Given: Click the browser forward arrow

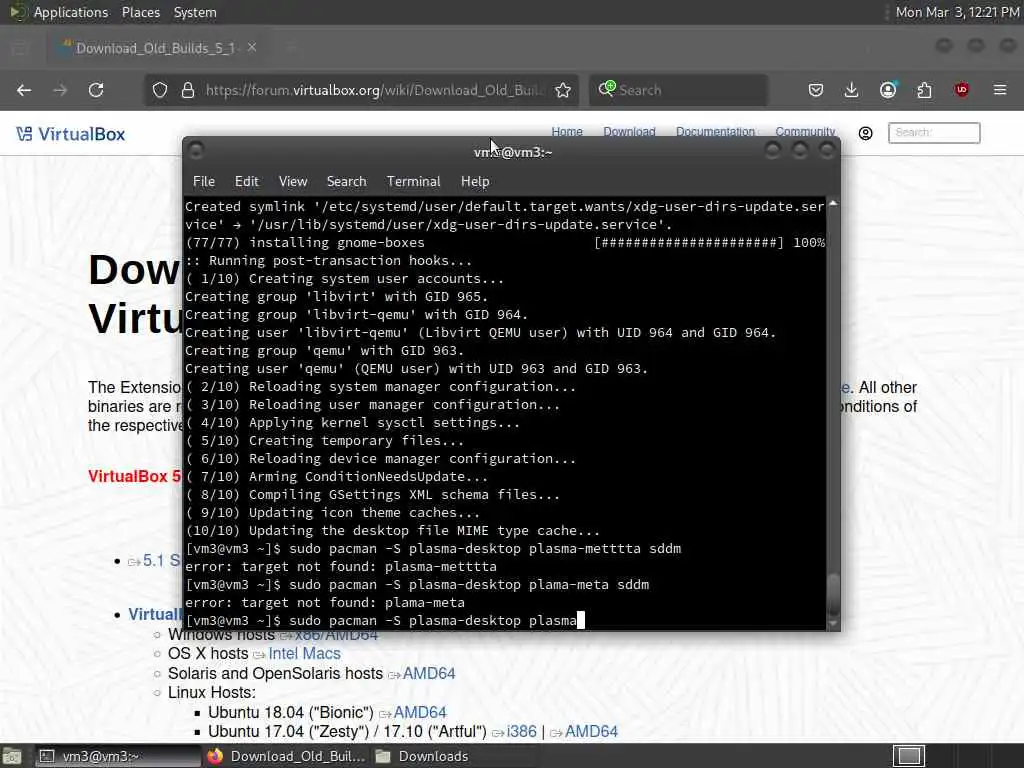Looking at the screenshot, I should click(x=60, y=90).
